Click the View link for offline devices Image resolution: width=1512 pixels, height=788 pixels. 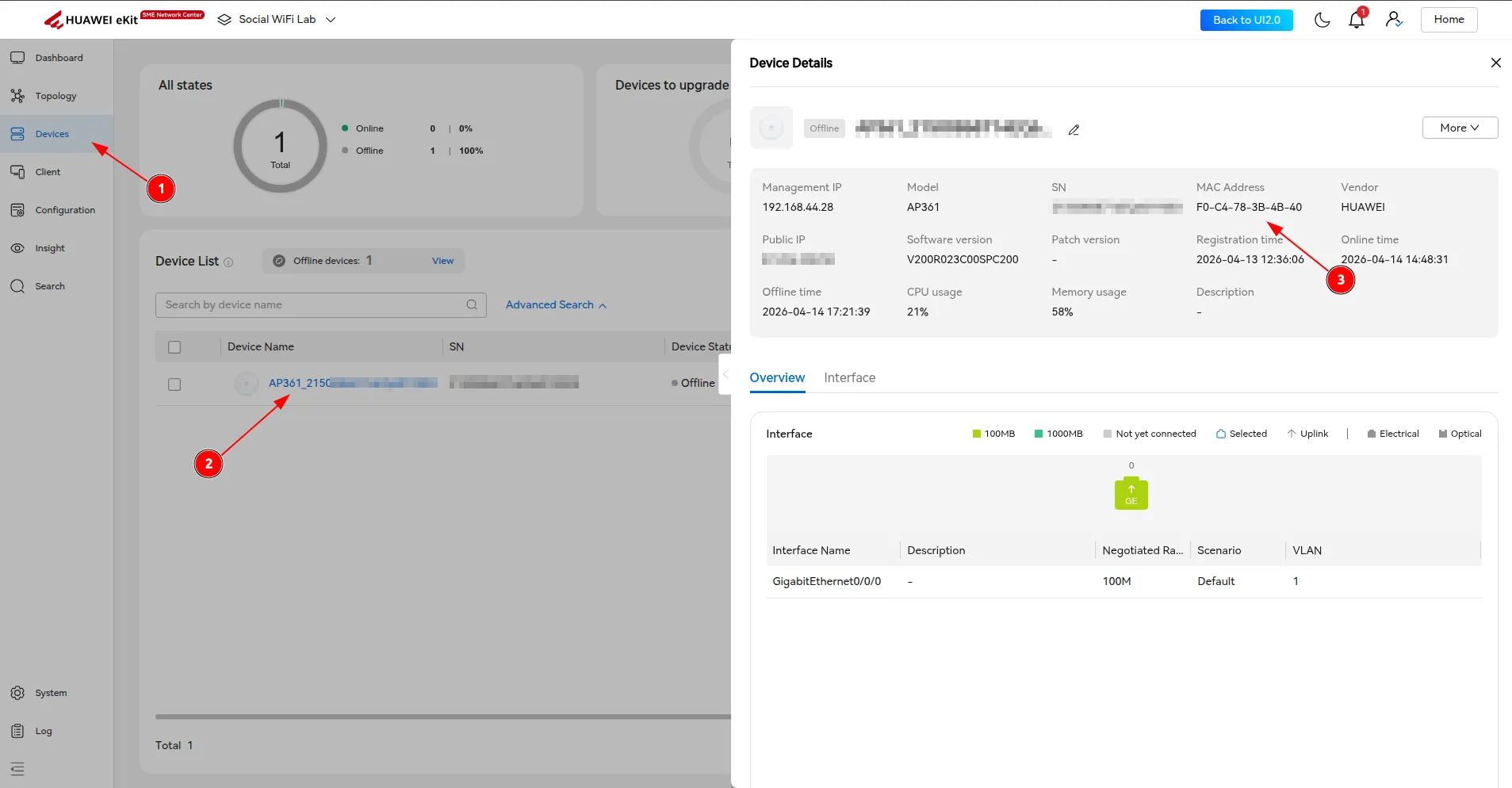(x=442, y=261)
